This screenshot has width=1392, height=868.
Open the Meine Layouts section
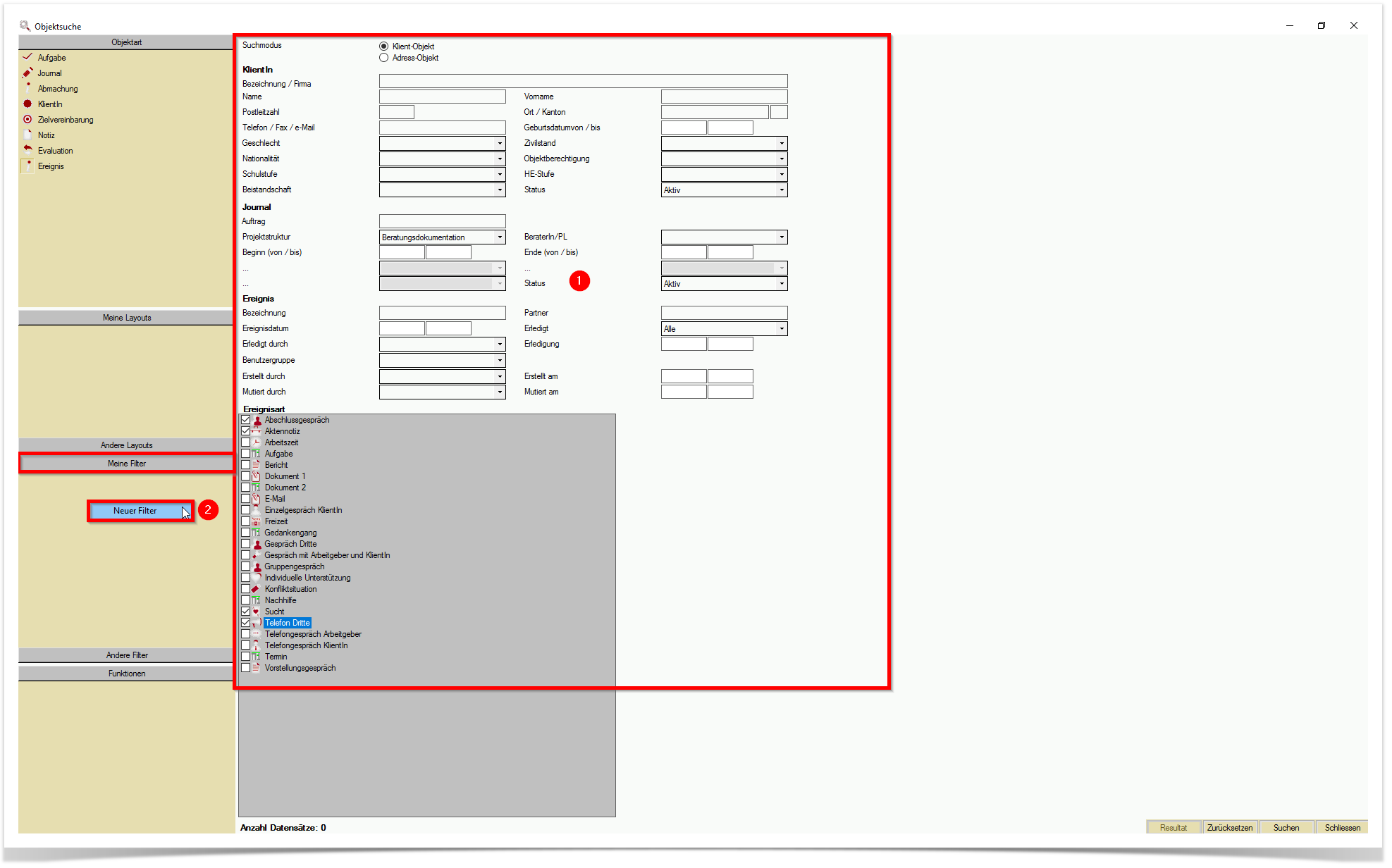(126, 318)
